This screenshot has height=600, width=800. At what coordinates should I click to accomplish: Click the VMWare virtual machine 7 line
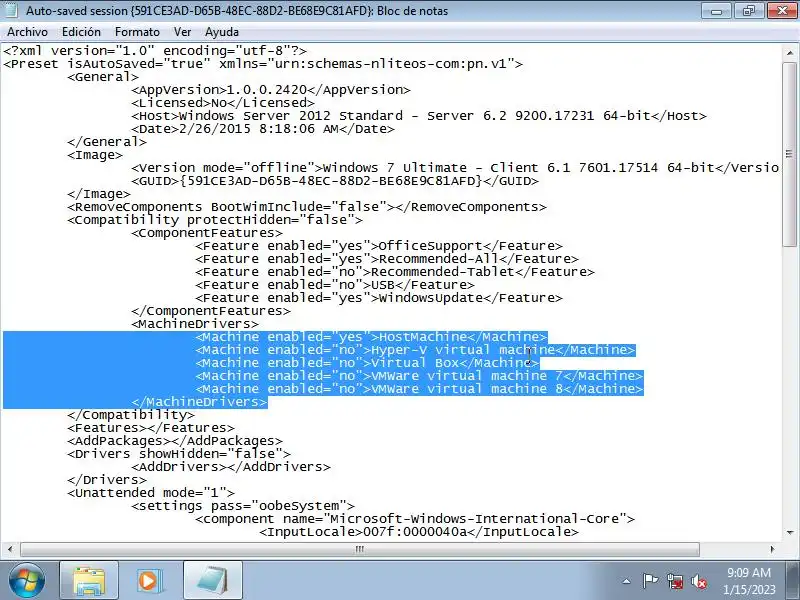tap(419, 376)
